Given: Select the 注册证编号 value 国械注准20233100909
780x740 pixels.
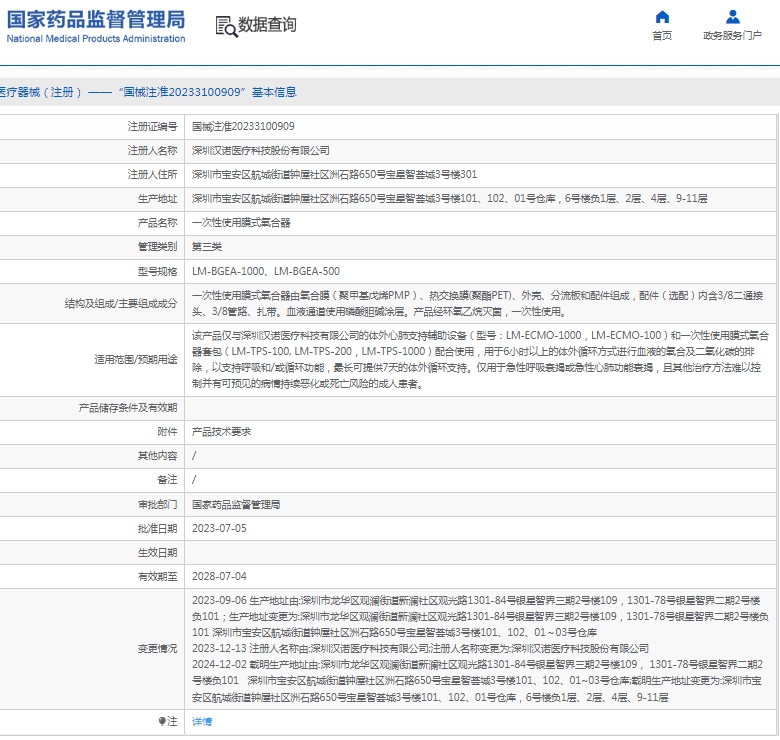Looking at the screenshot, I should coord(243,126).
